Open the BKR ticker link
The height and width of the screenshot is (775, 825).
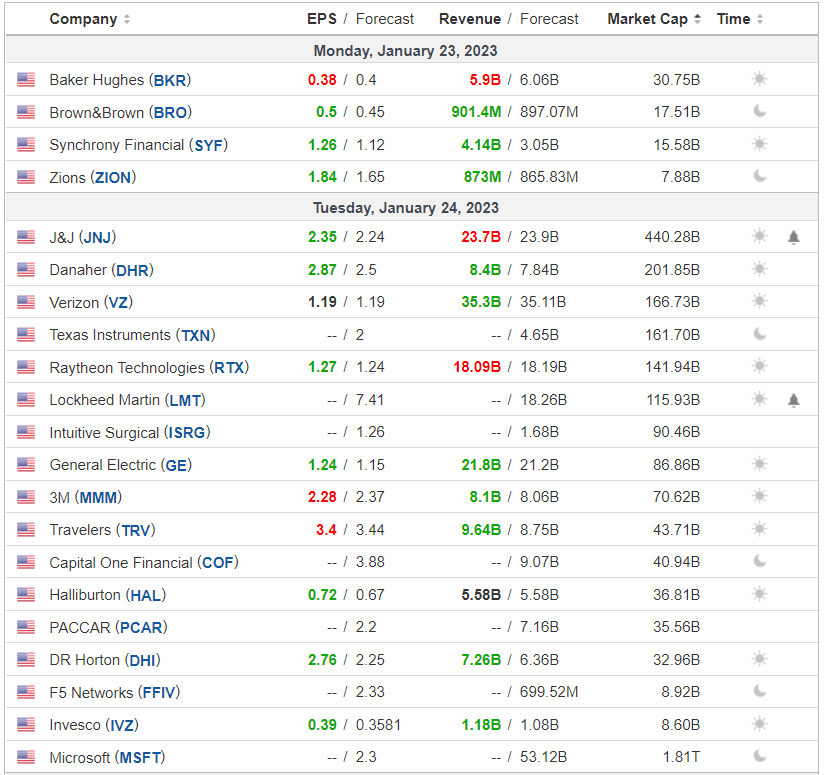tap(169, 80)
